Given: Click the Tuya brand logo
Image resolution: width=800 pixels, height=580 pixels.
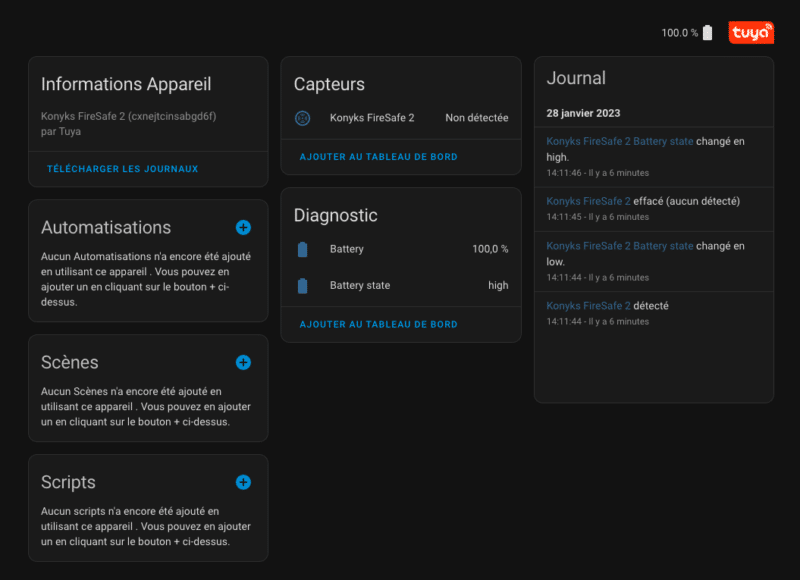Looking at the screenshot, I should point(750,33).
